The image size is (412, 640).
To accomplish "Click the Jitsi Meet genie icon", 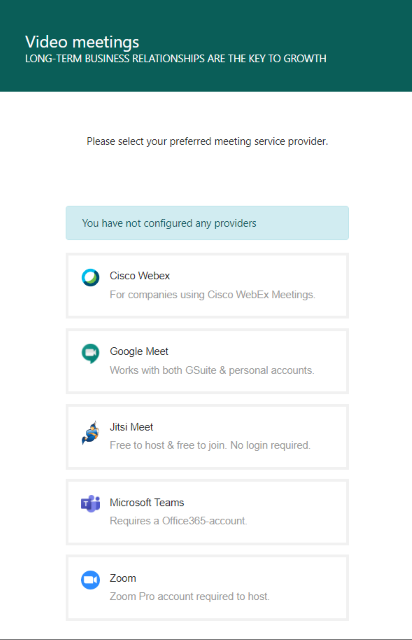I will pos(90,433).
